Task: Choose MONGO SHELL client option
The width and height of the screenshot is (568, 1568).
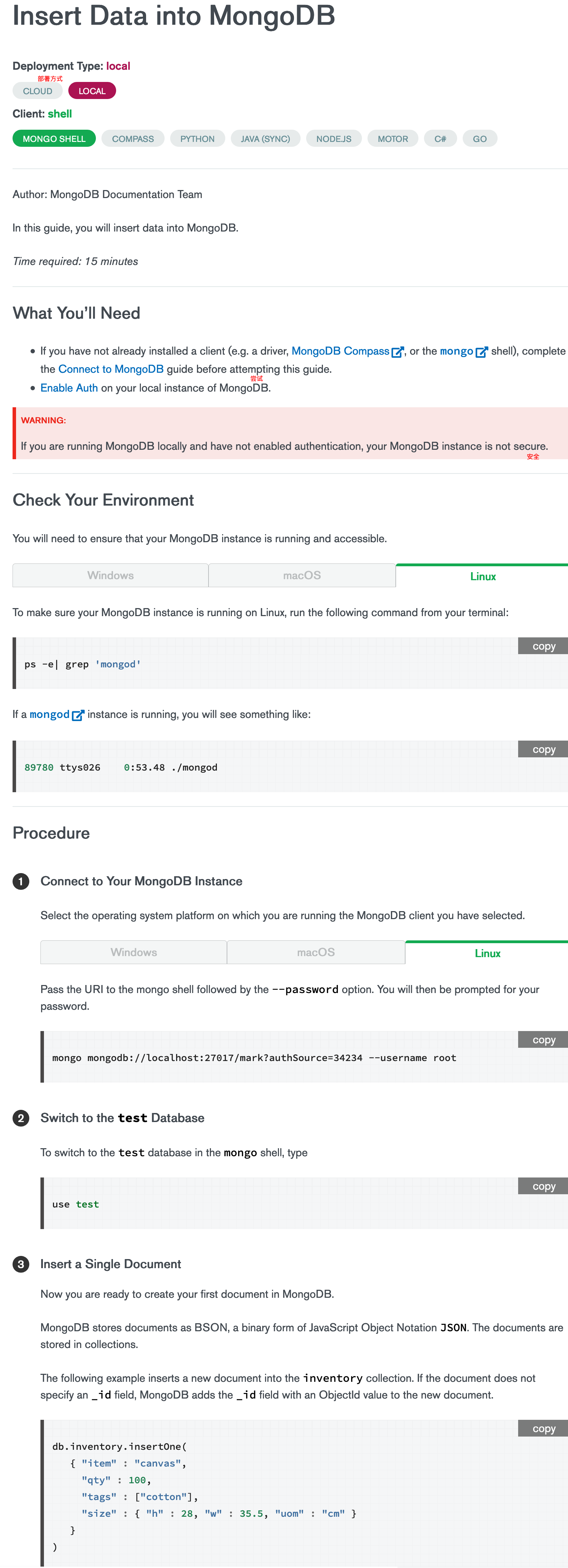Action: (54, 139)
